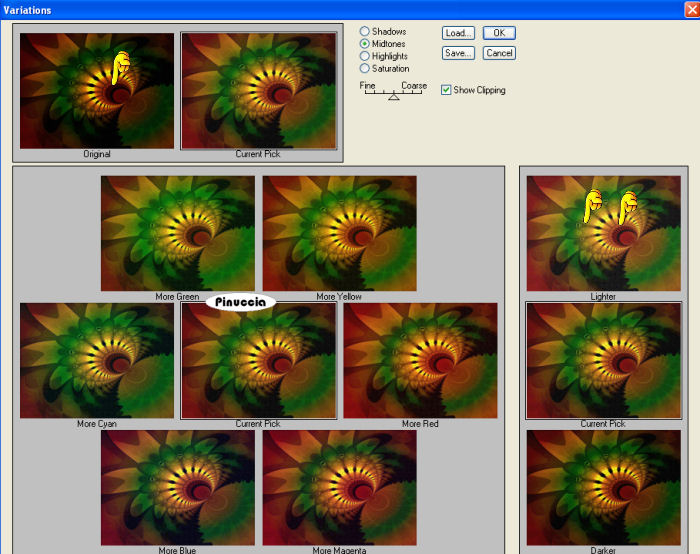Click the Cancel button
The image size is (700, 554).
point(499,53)
